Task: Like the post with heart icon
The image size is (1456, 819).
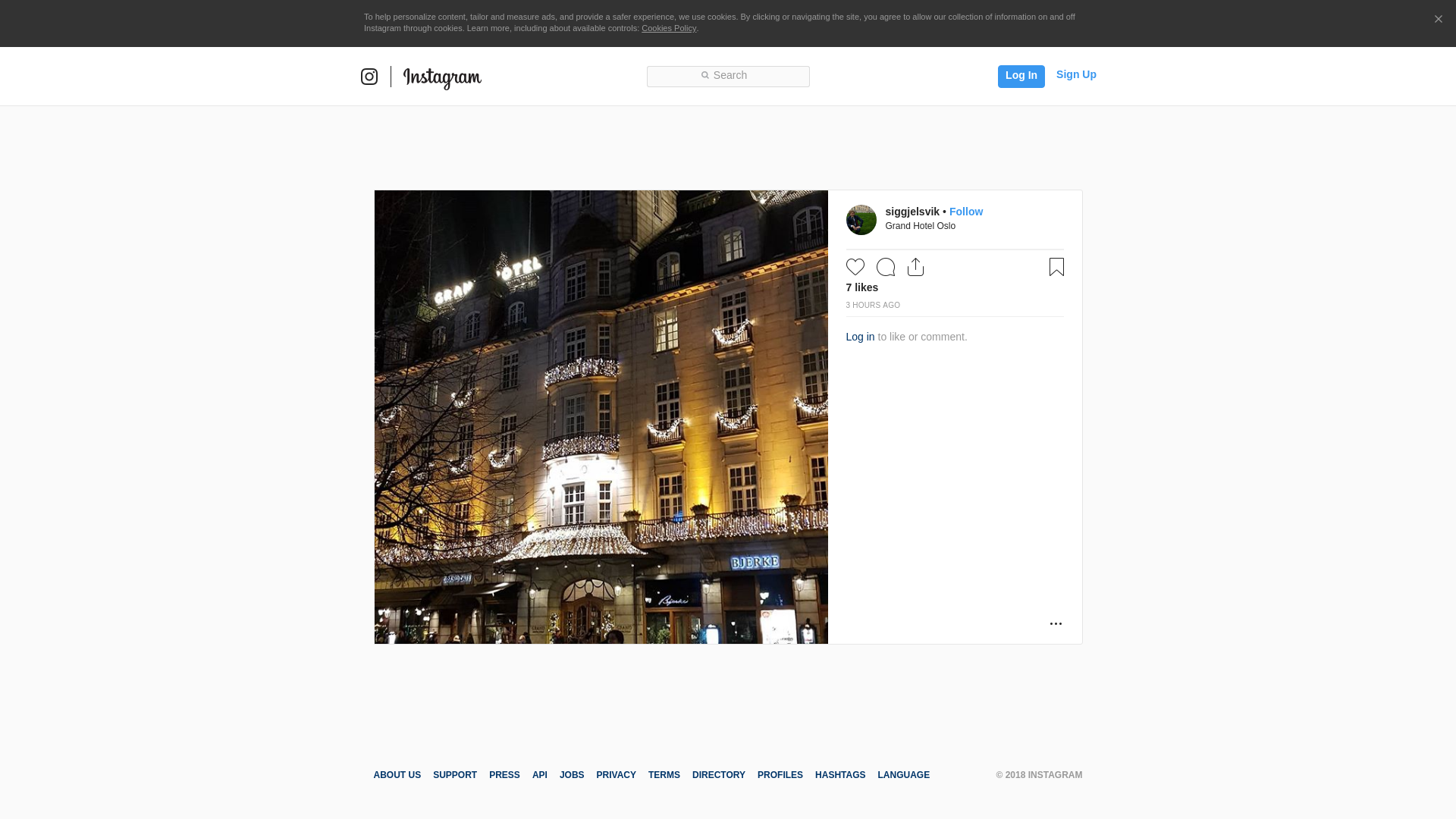Action: click(x=855, y=267)
